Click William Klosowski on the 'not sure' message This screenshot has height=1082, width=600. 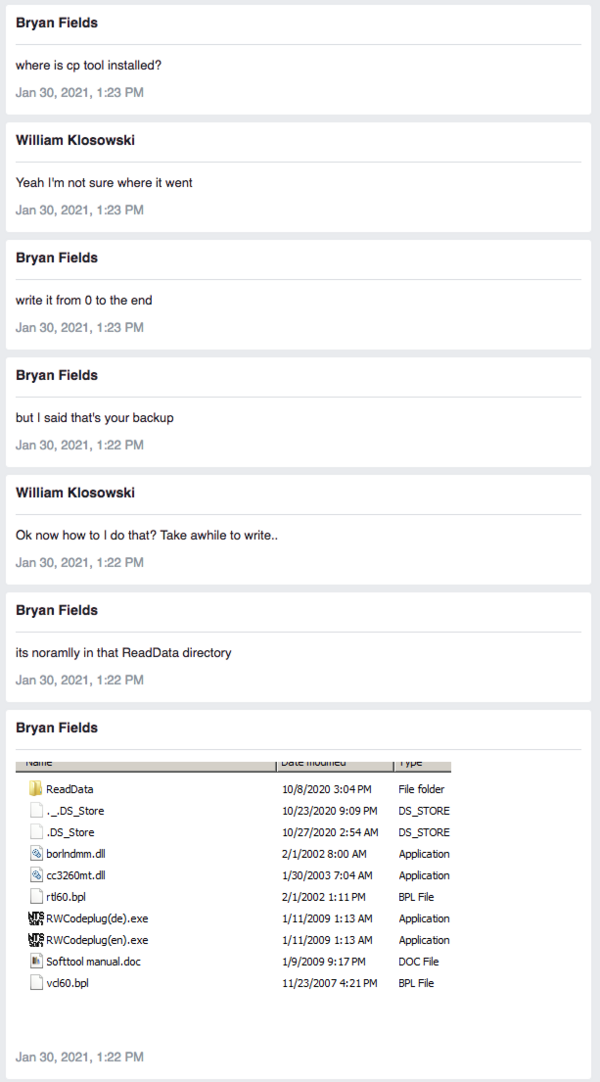[75, 140]
